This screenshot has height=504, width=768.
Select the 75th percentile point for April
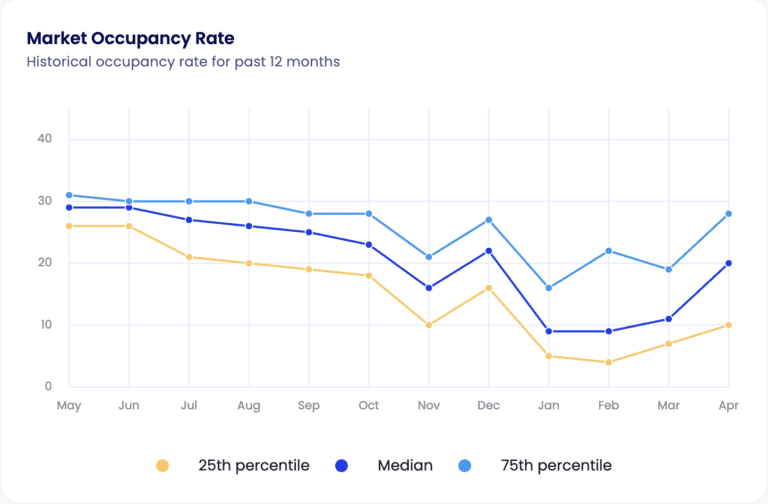click(x=729, y=213)
